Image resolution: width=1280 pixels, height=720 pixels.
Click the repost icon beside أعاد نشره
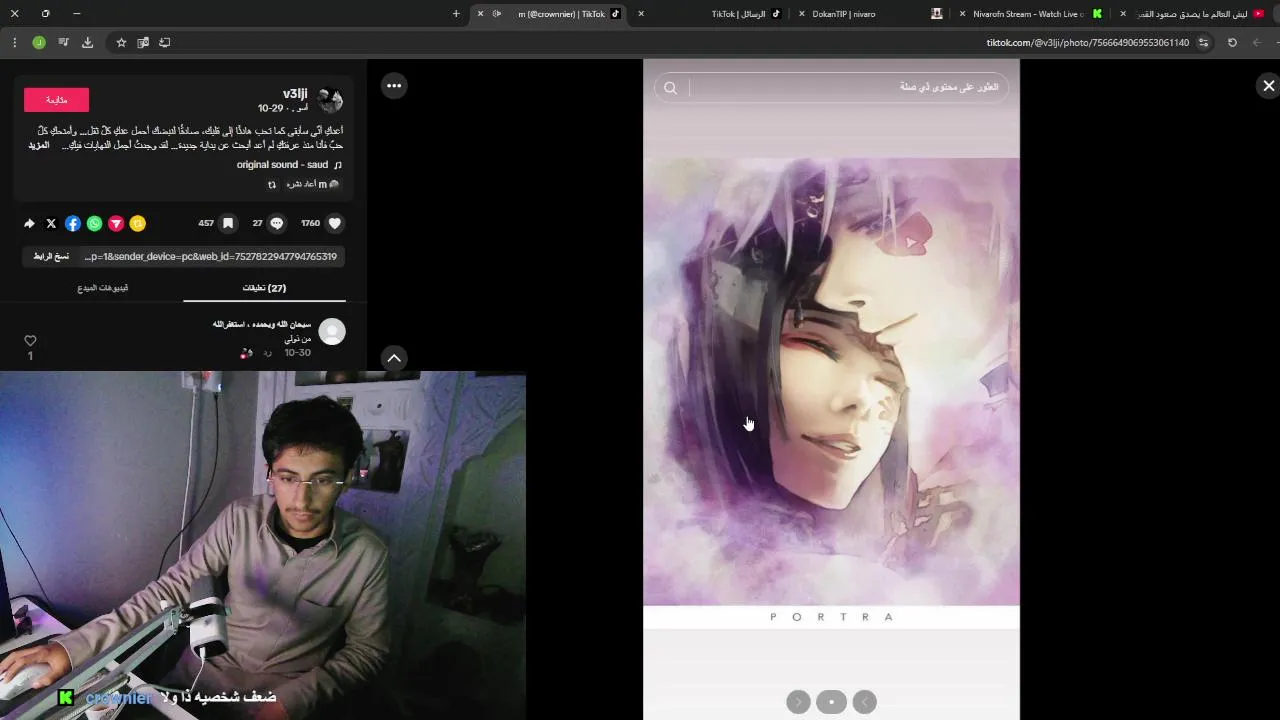click(272, 184)
